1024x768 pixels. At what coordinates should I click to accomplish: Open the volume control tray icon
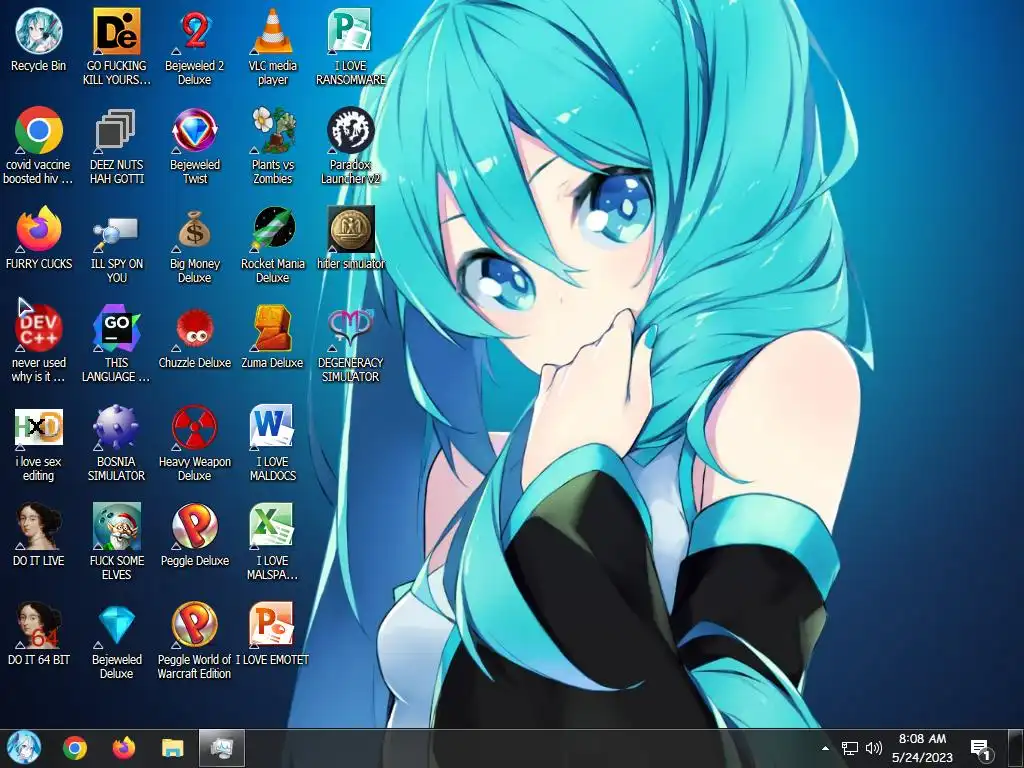[873, 748]
